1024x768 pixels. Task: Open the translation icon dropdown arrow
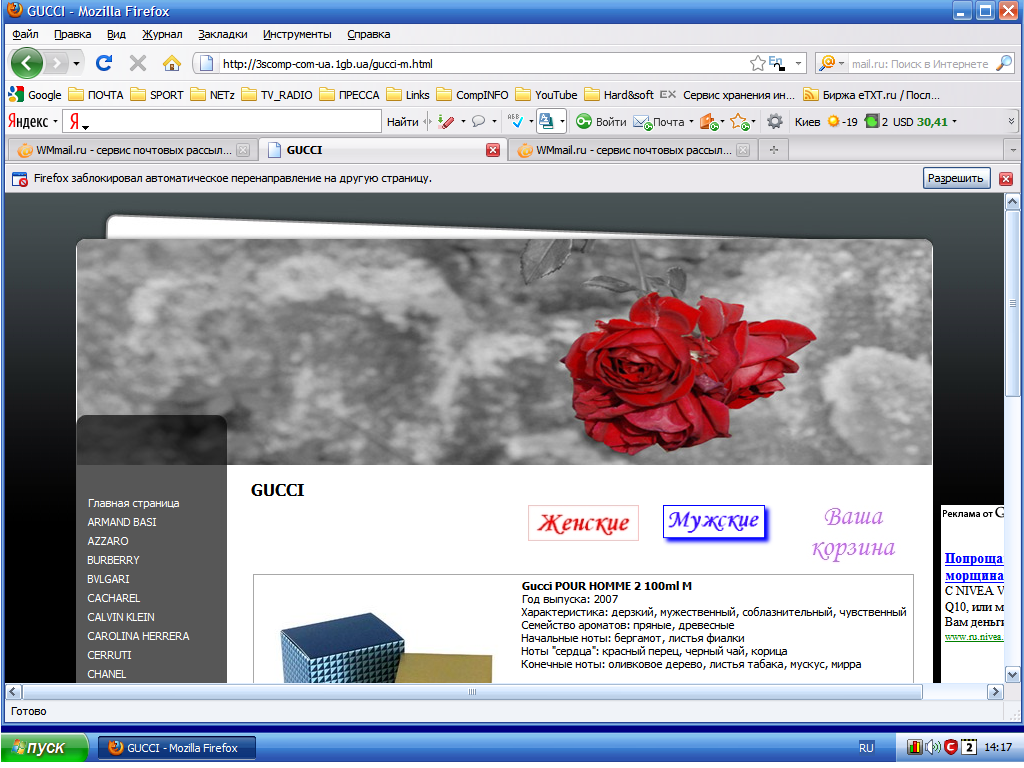[x=562, y=121]
